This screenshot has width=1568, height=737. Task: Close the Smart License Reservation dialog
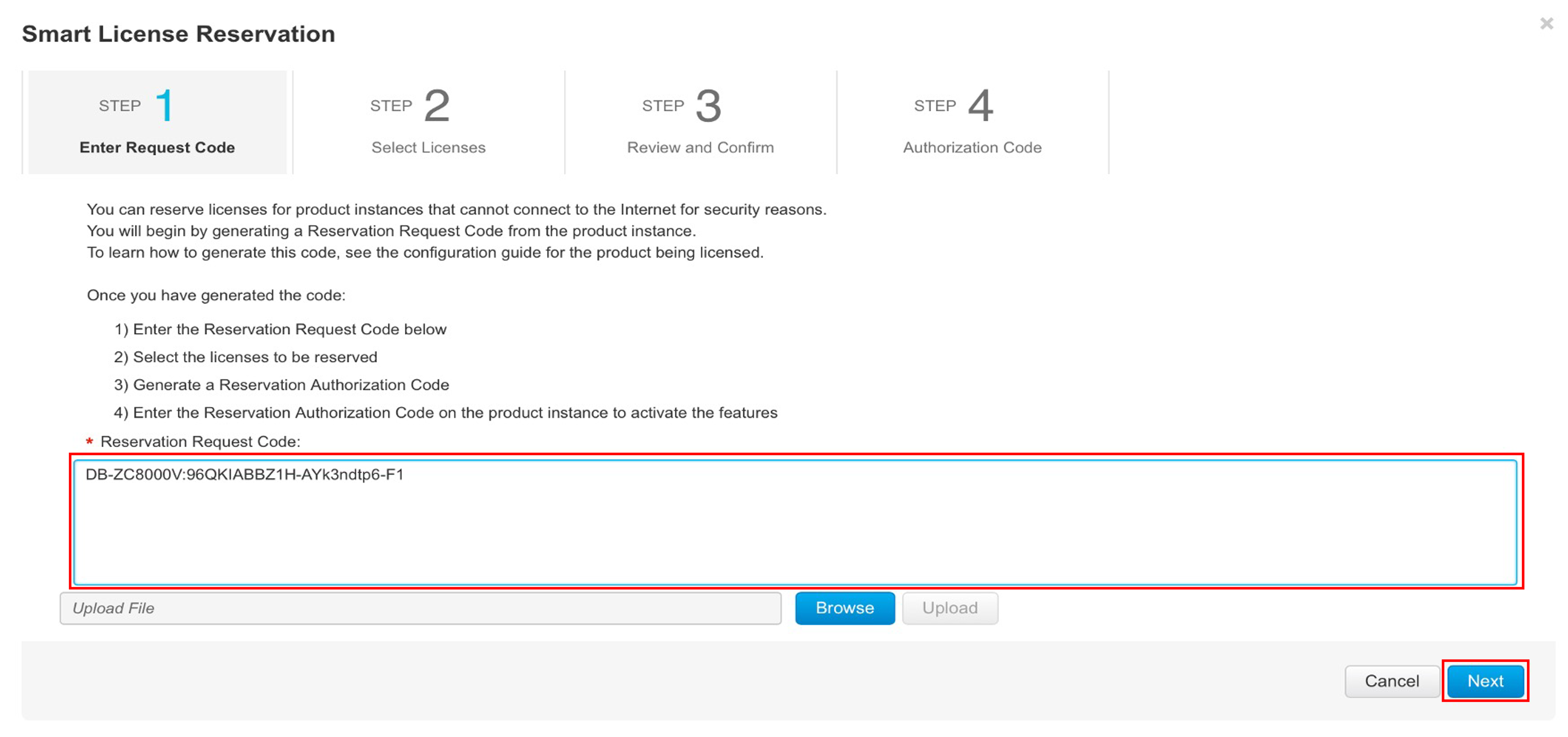coord(1546,24)
